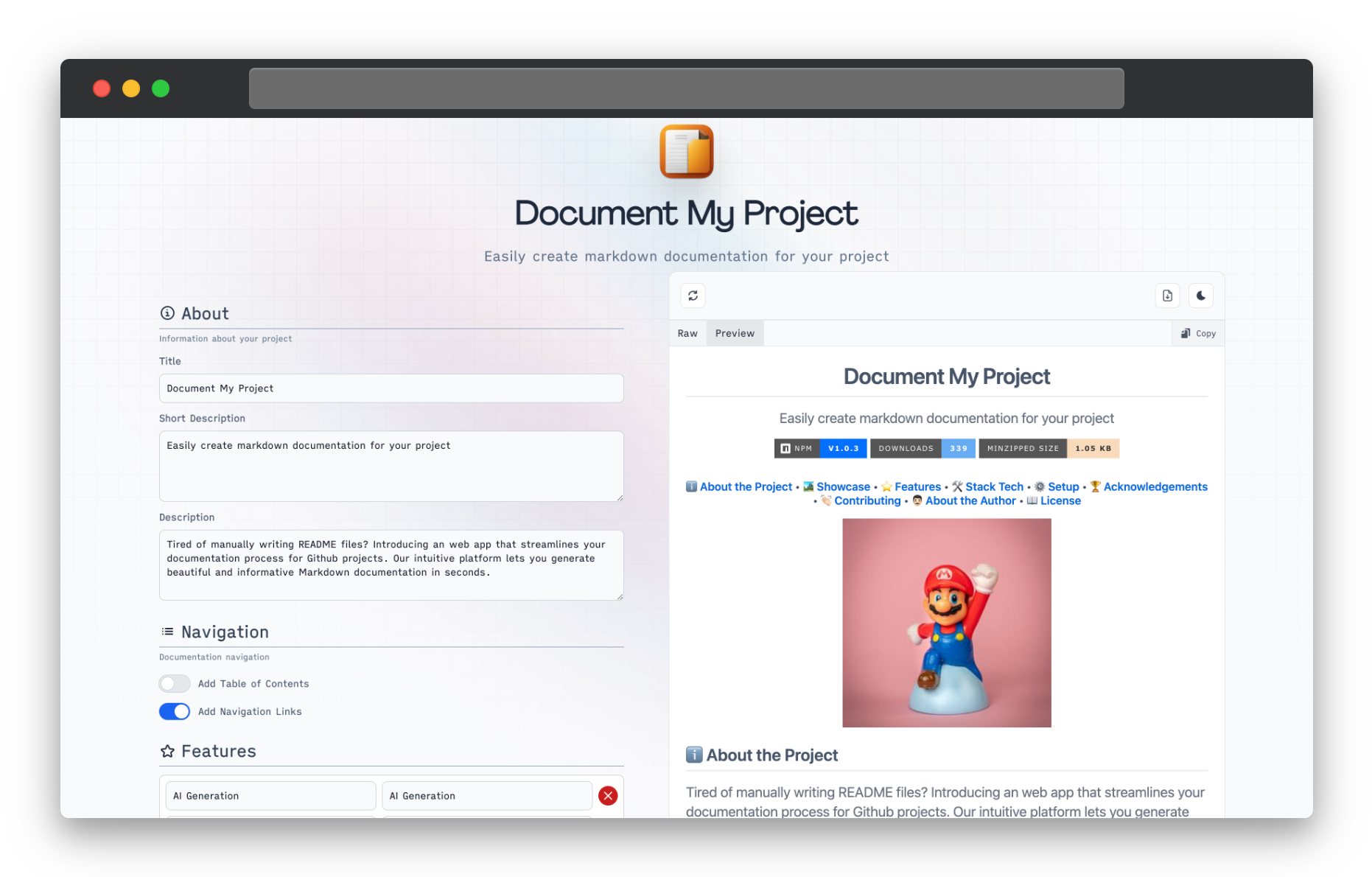Click the browser address bar
The height and width of the screenshot is (877, 1372).
pyautogui.click(x=686, y=88)
